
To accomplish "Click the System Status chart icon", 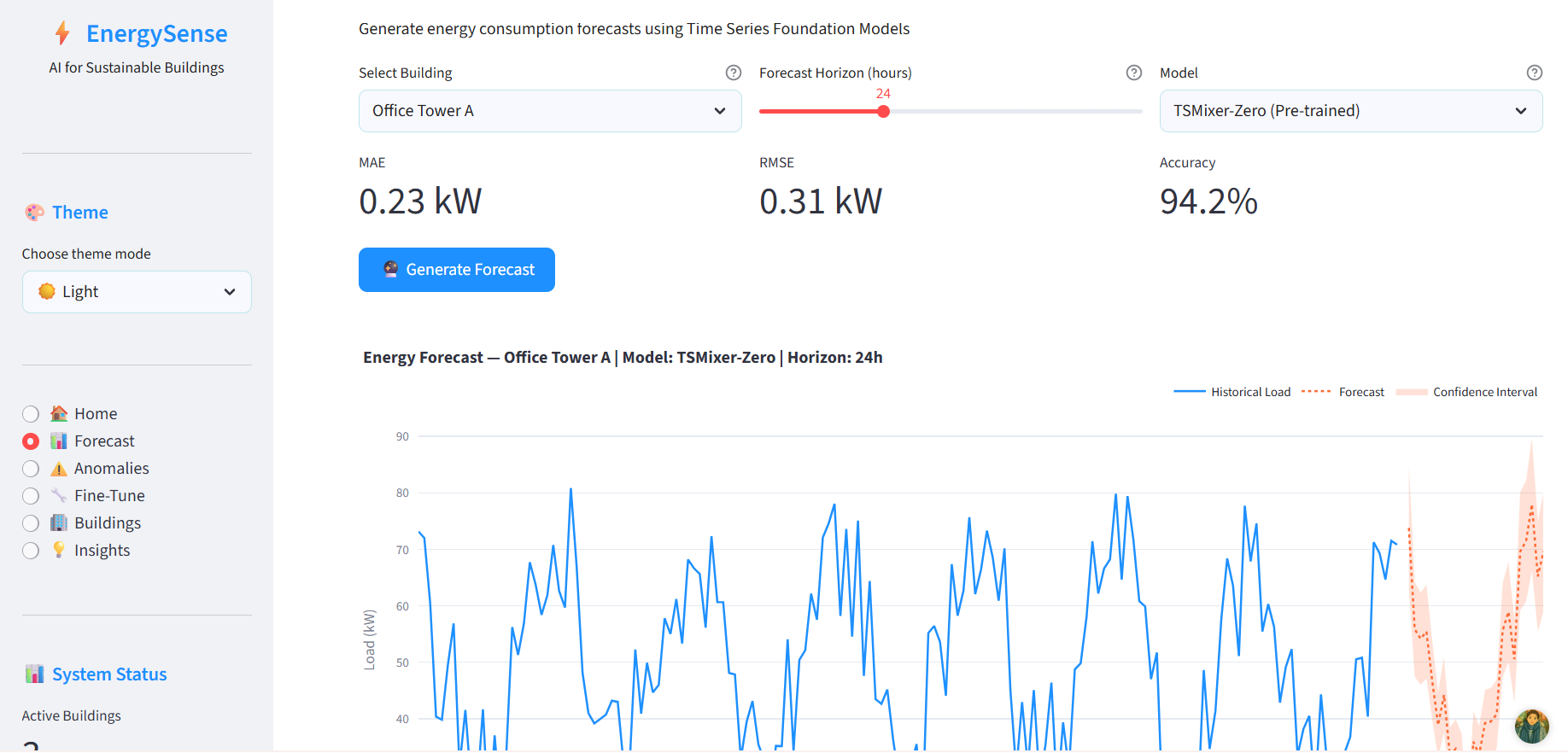I will 34,674.
